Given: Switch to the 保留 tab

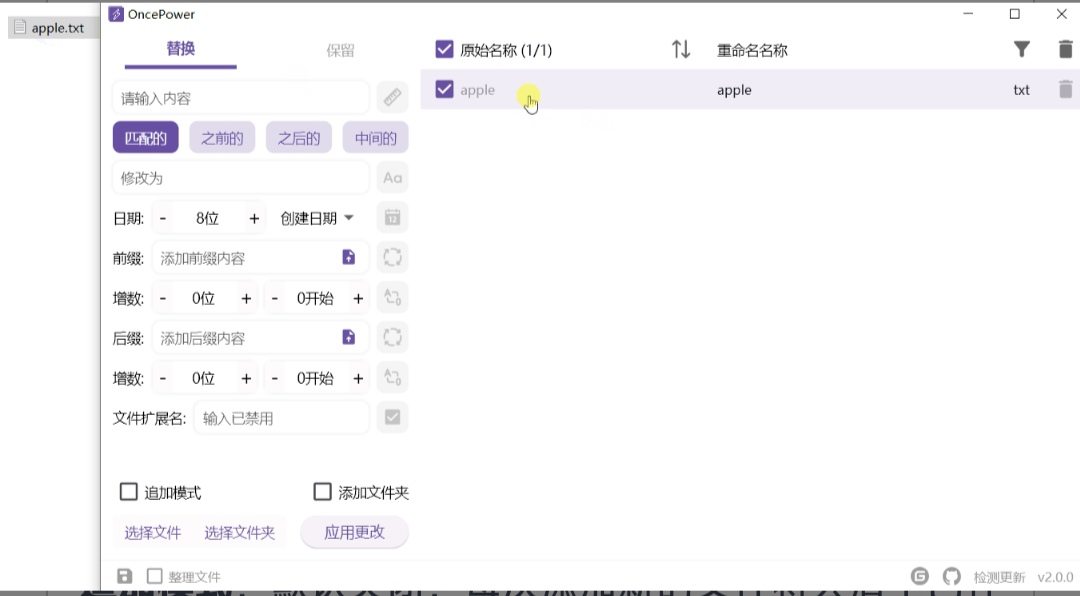Looking at the screenshot, I should 340,50.
